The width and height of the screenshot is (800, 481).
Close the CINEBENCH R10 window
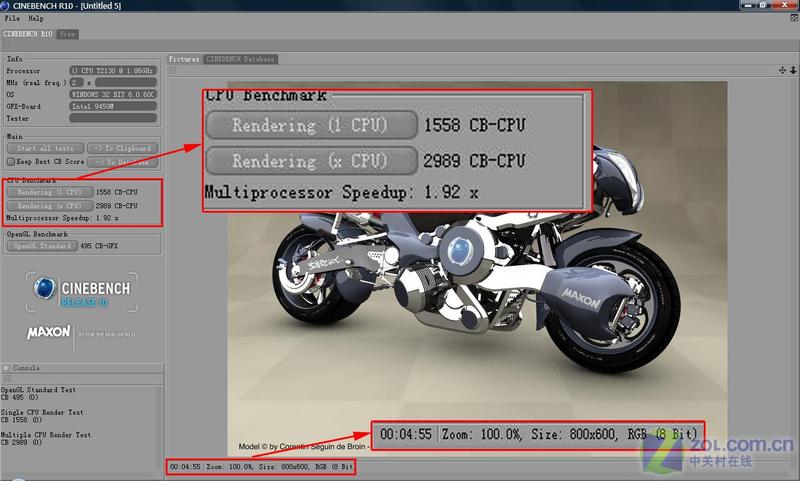point(785,5)
